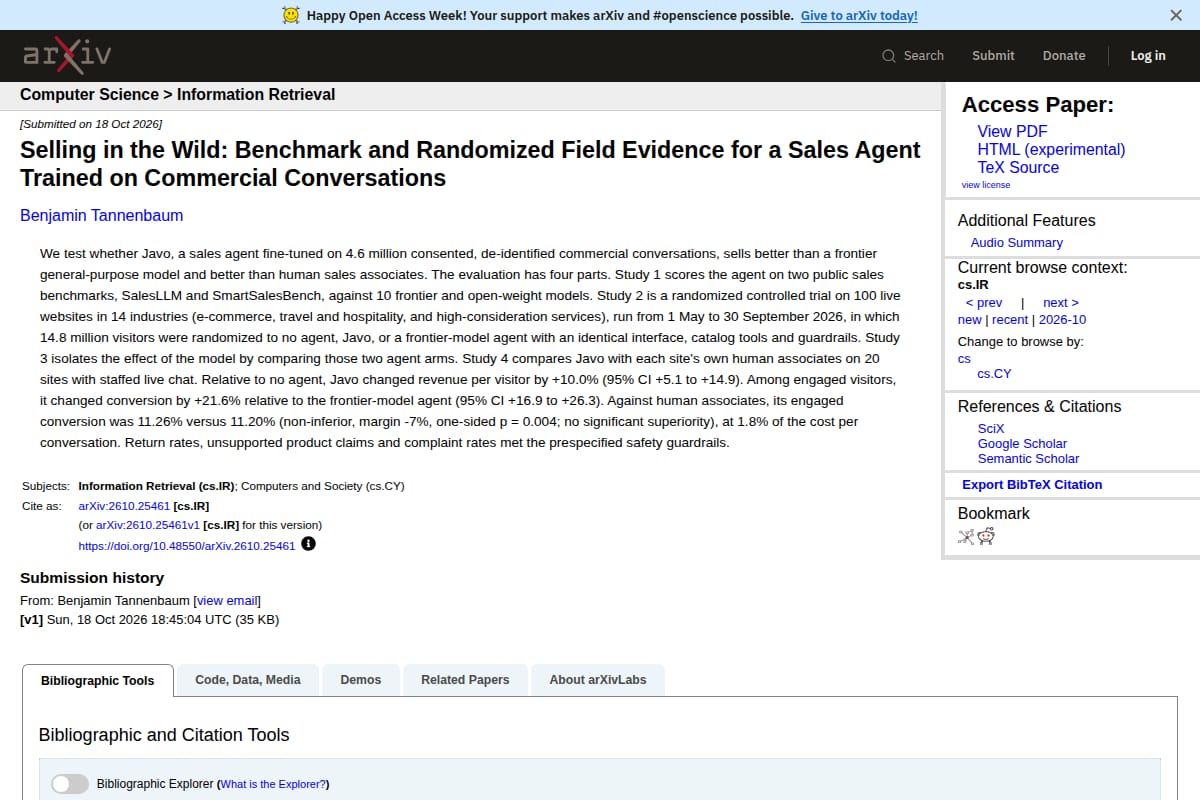
Task: Click the Search text in header
Action: 924,56
